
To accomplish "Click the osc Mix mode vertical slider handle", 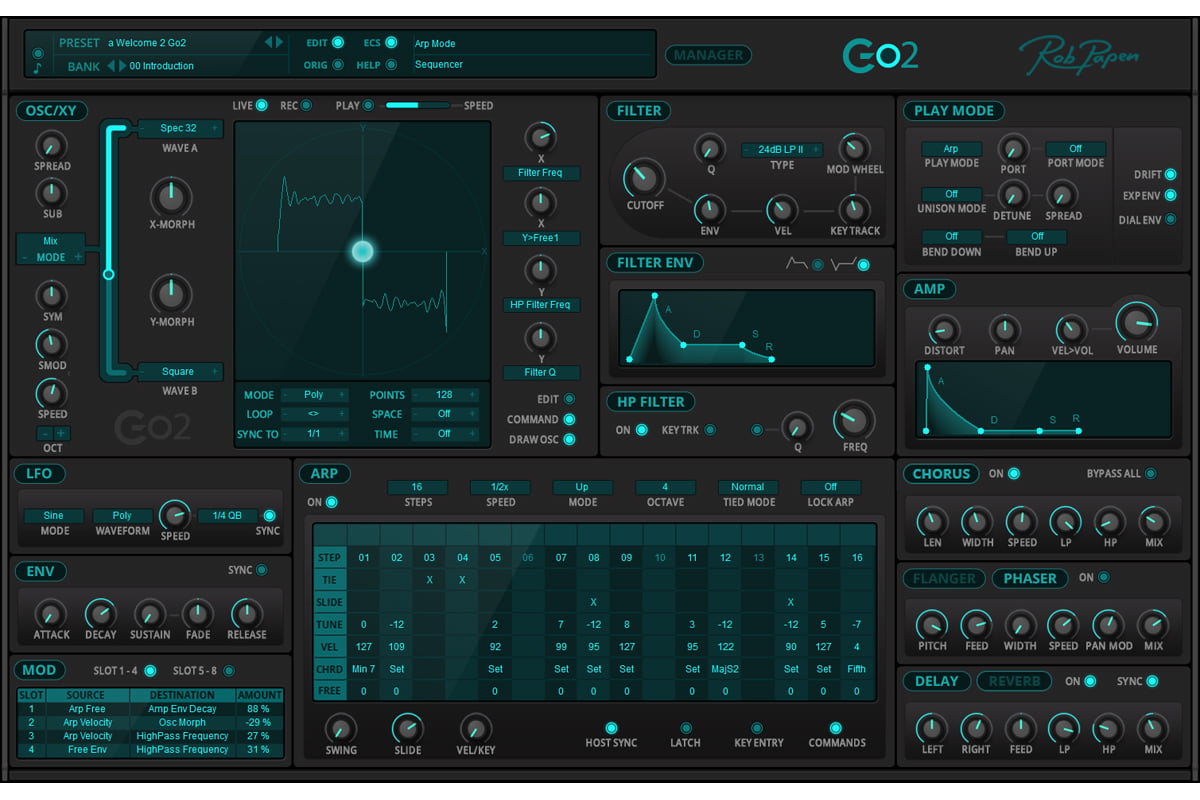I will coord(109,274).
